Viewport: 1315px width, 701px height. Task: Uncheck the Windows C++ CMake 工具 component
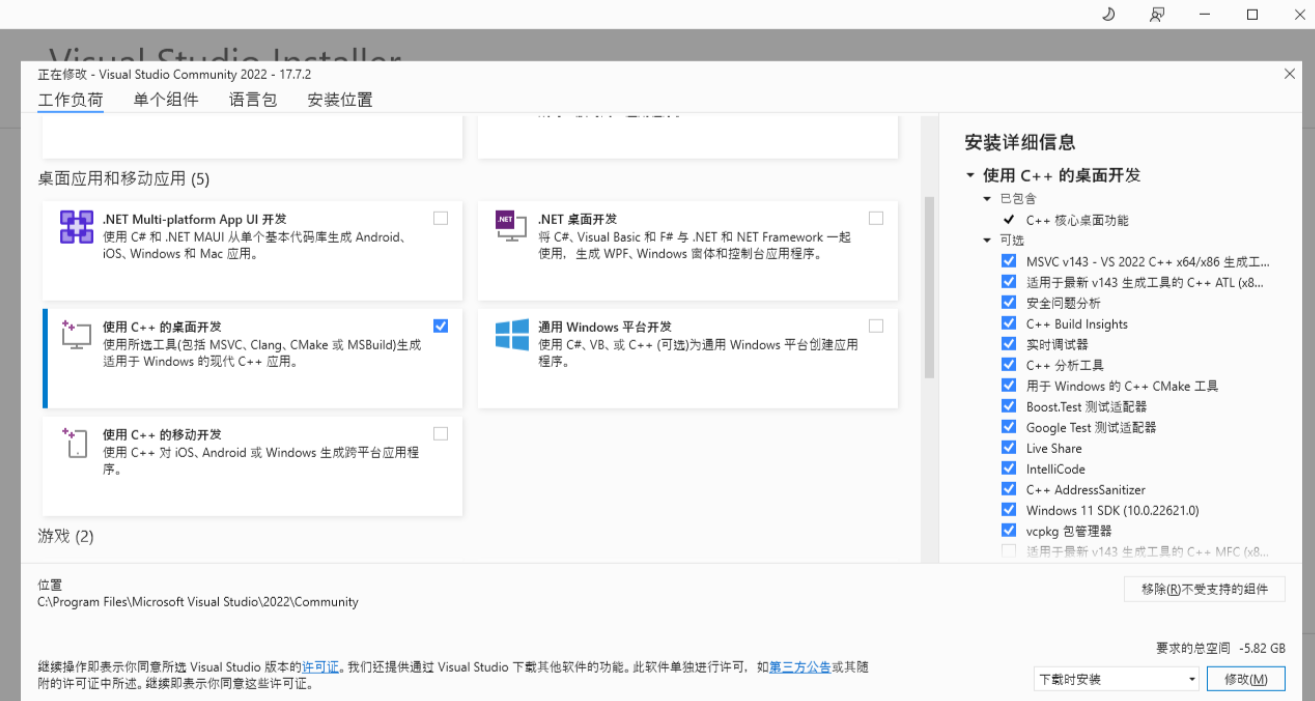tap(1008, 385)
